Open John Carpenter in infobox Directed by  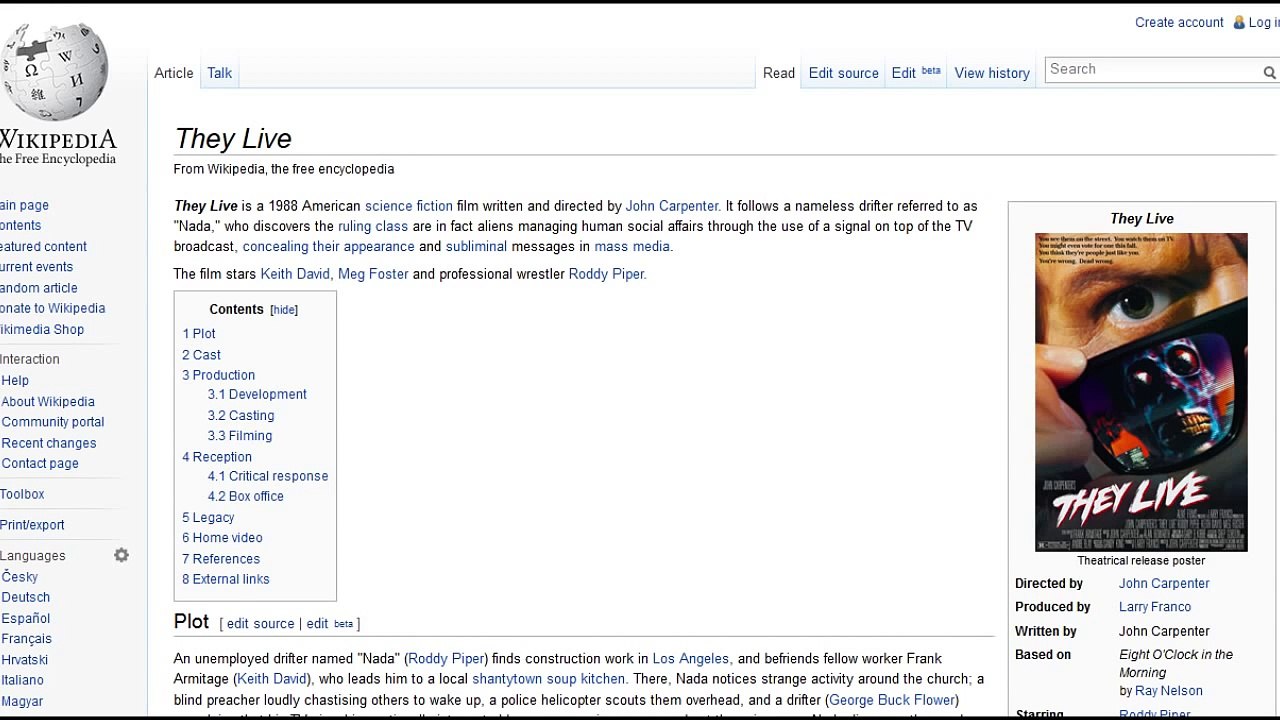1164,584
